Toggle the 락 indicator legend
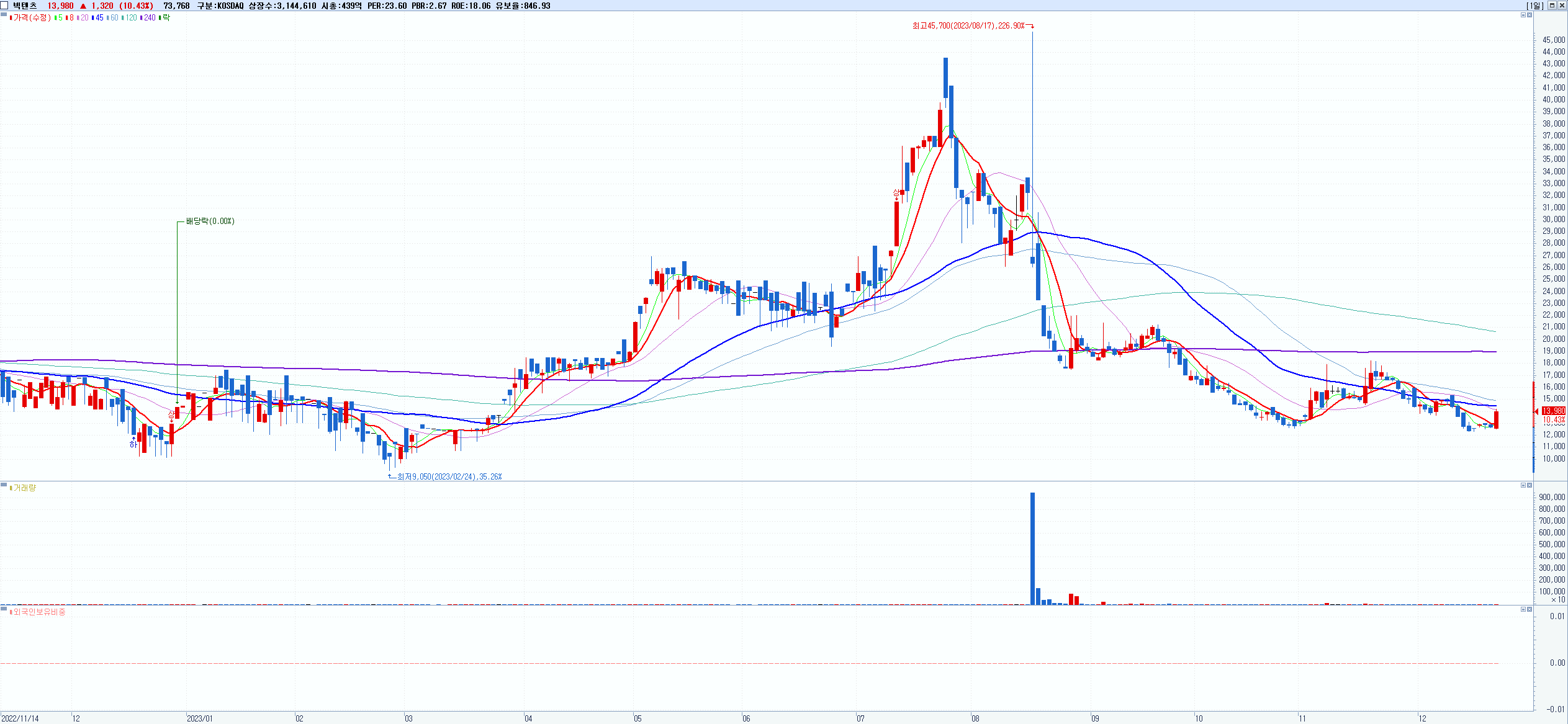1568x724 pixels. (164, 18)
